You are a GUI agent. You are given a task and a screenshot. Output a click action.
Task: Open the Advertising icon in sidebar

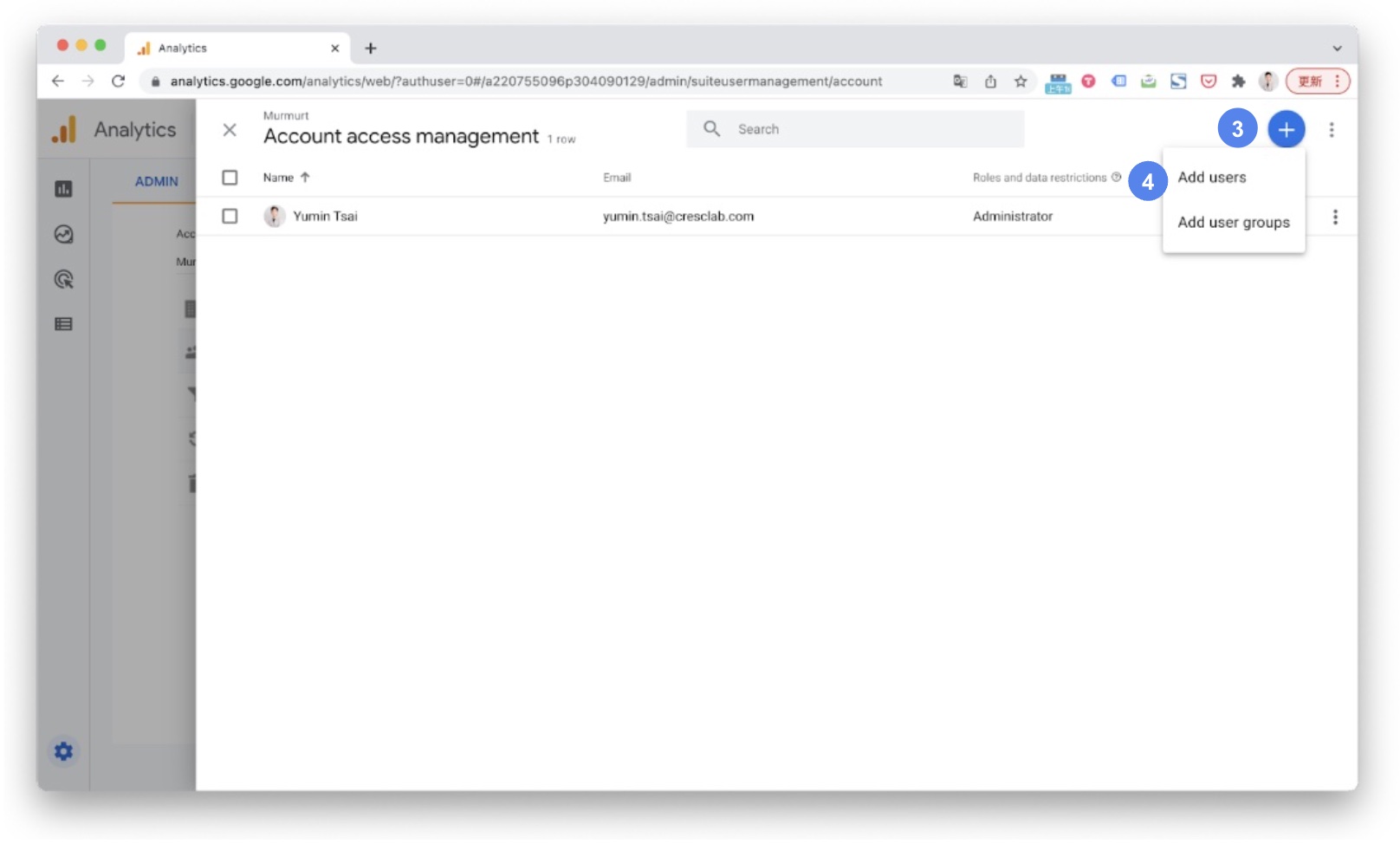63,279
